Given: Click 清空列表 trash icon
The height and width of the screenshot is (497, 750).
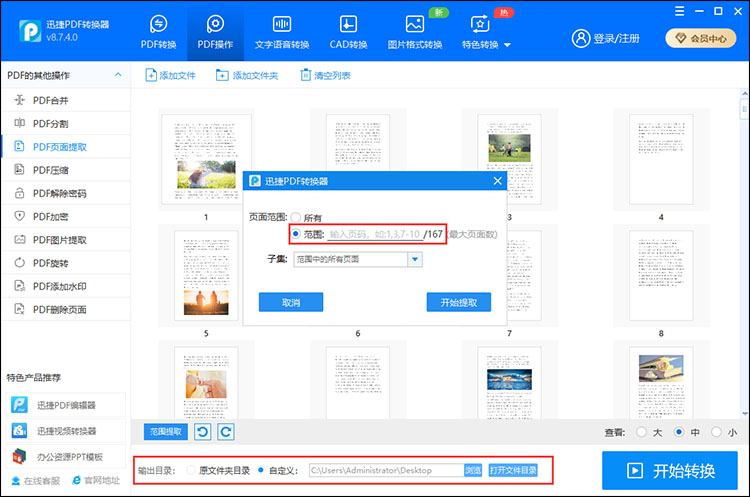Looking at the screenshot, I should click(x=305, y=75).
